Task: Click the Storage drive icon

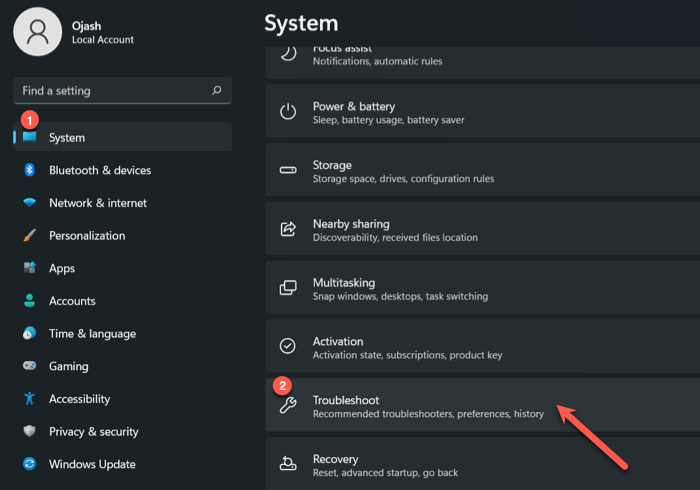Action: pyautogui.click(x=288, y=170)
